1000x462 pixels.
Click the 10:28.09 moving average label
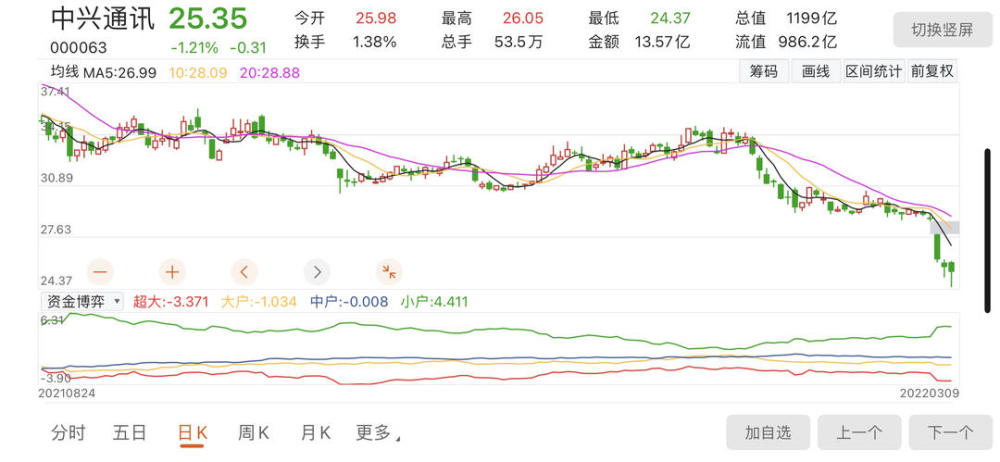click(x=198, y=73)
